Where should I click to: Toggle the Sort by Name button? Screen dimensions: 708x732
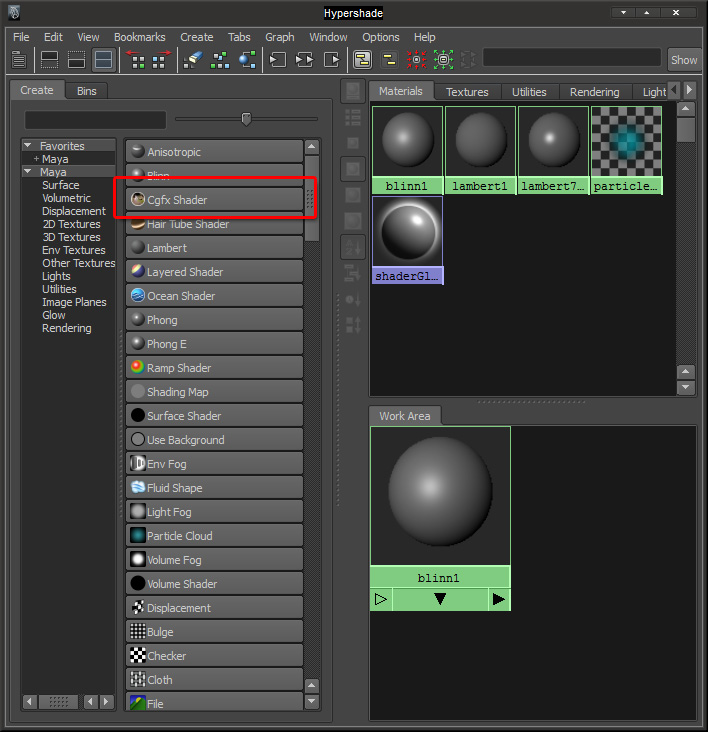[353, 247]
